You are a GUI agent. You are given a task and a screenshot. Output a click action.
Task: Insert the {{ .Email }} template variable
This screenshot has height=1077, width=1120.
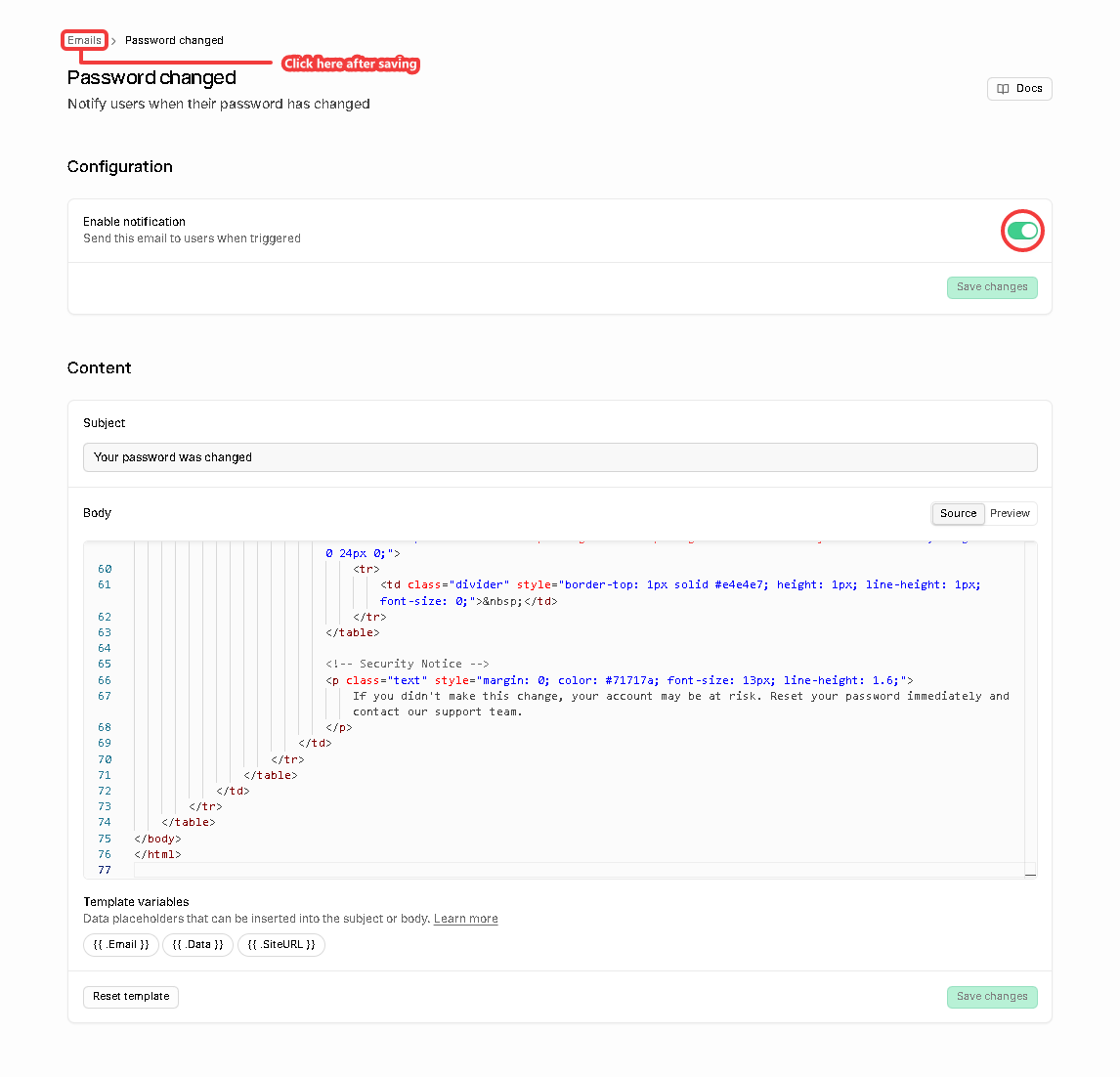tap(121, 945)
